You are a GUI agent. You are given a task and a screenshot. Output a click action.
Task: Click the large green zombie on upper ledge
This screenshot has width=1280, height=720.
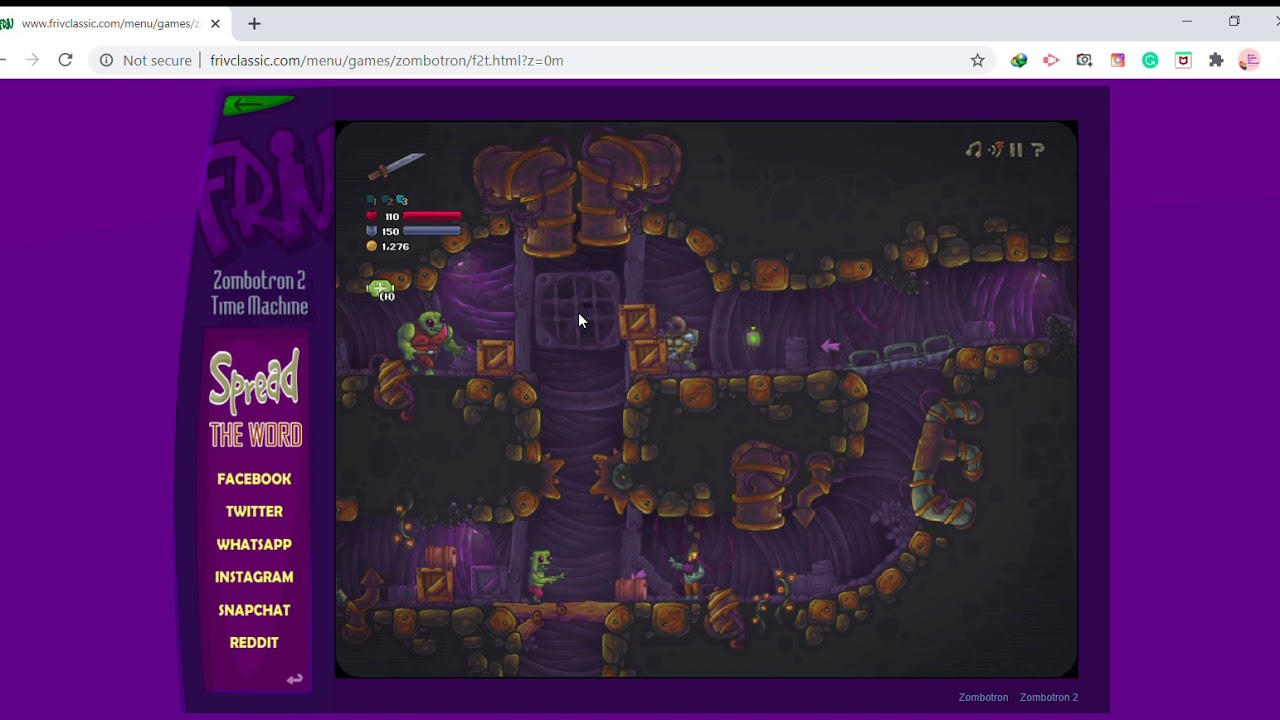point(432,340)
